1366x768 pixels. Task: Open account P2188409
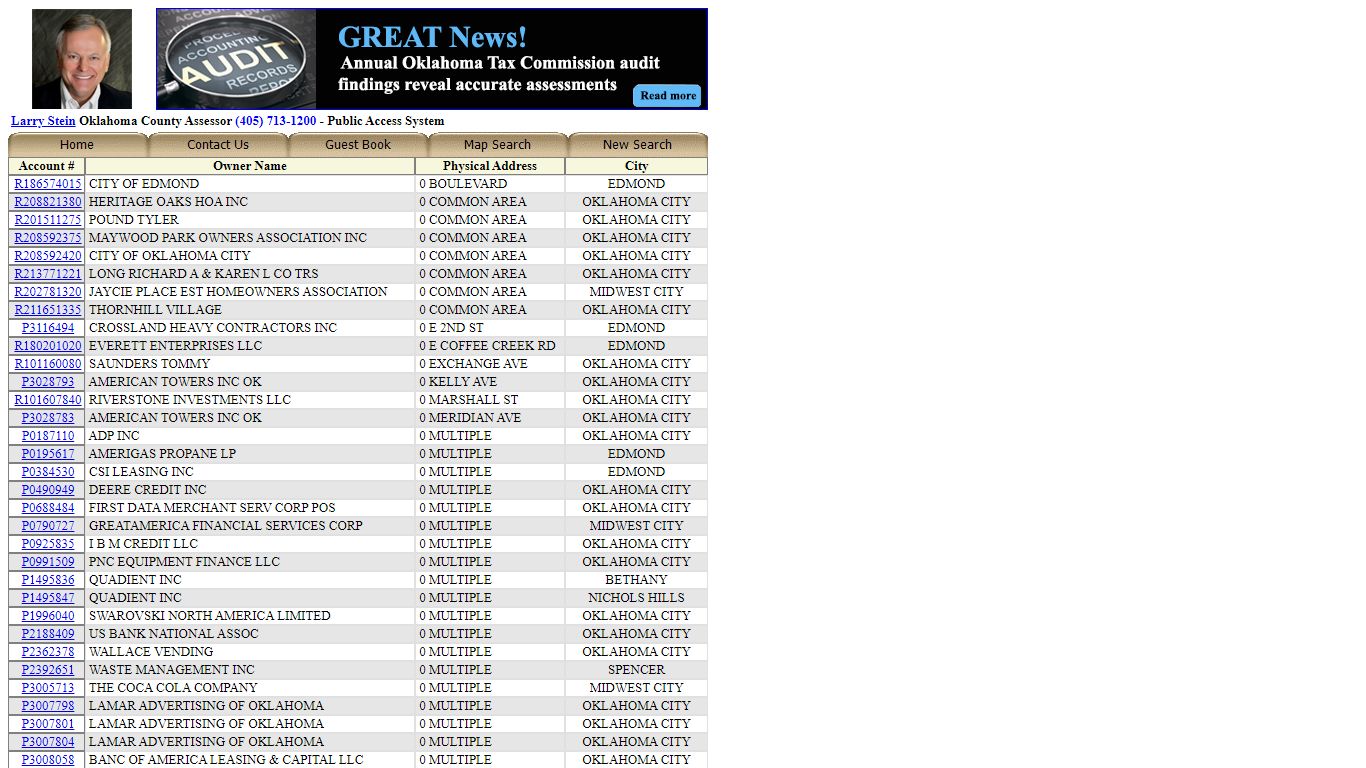pyautogui.click(x=48, y=634)
